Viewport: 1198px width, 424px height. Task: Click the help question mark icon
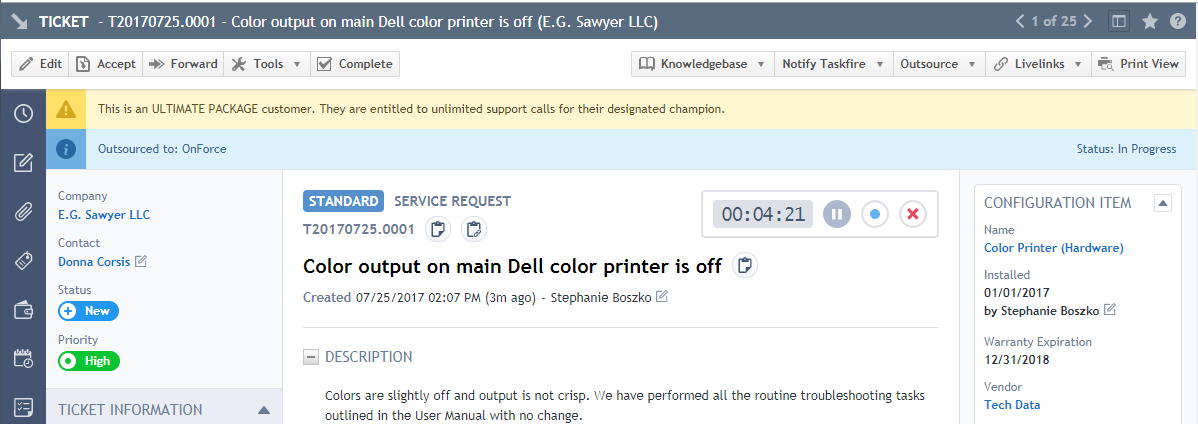click(1177, 21)
